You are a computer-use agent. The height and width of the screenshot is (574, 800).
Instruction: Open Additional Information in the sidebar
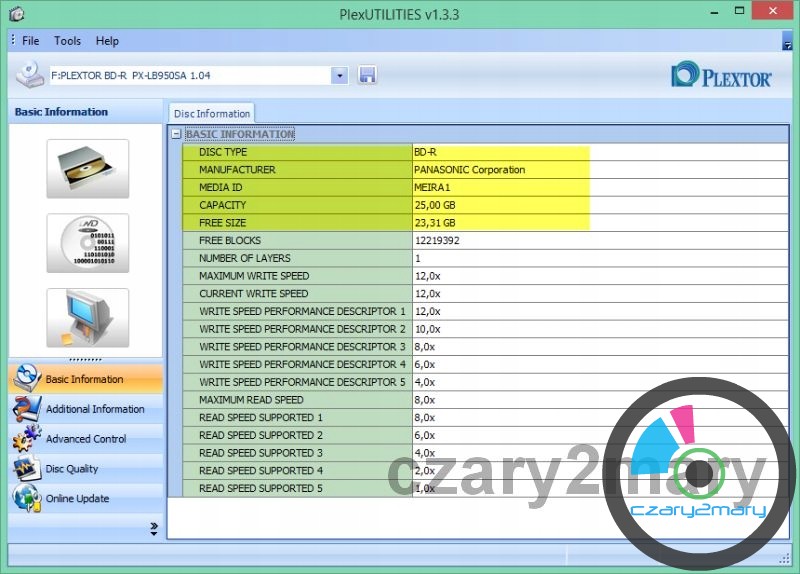[94, 409]
